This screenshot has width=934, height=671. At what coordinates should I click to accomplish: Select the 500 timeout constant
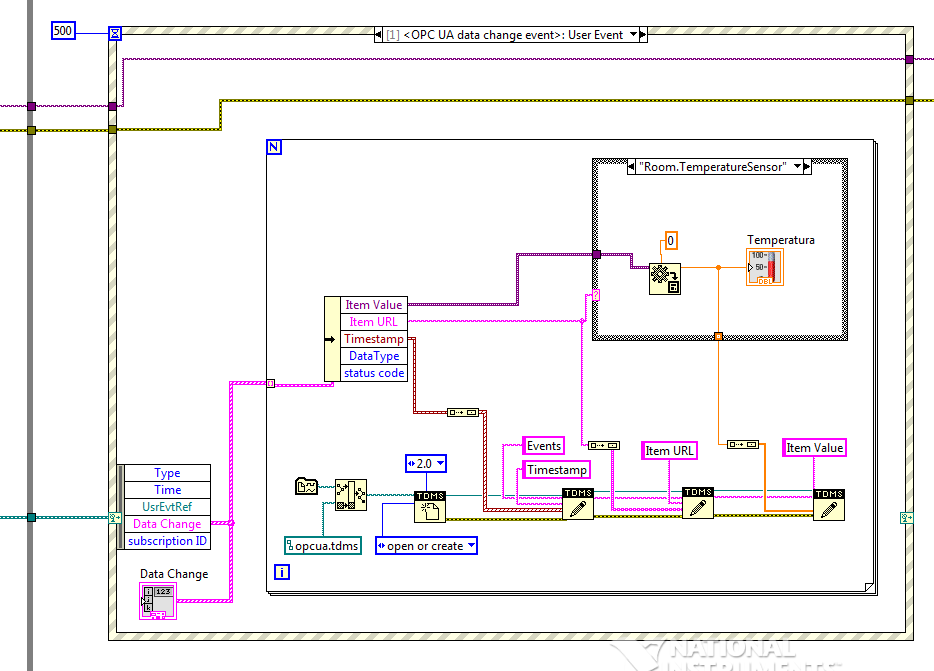click(x=63, y=30)
